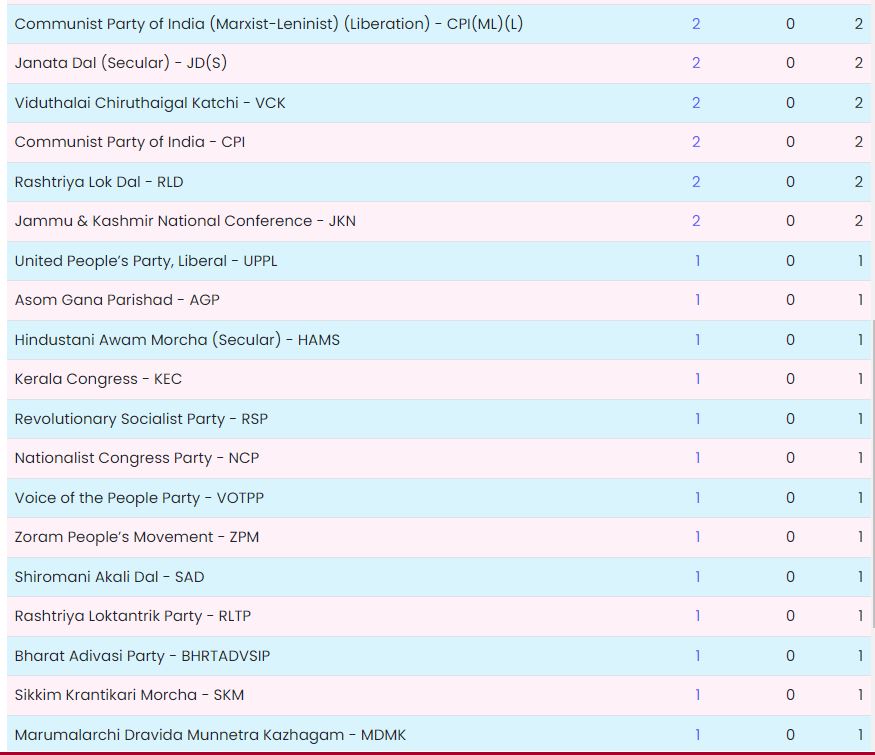Viewport: 875px width, 755px height.
Task: Select Sikkim Krantikari Morcha won seat link
Action: point(697,695)
